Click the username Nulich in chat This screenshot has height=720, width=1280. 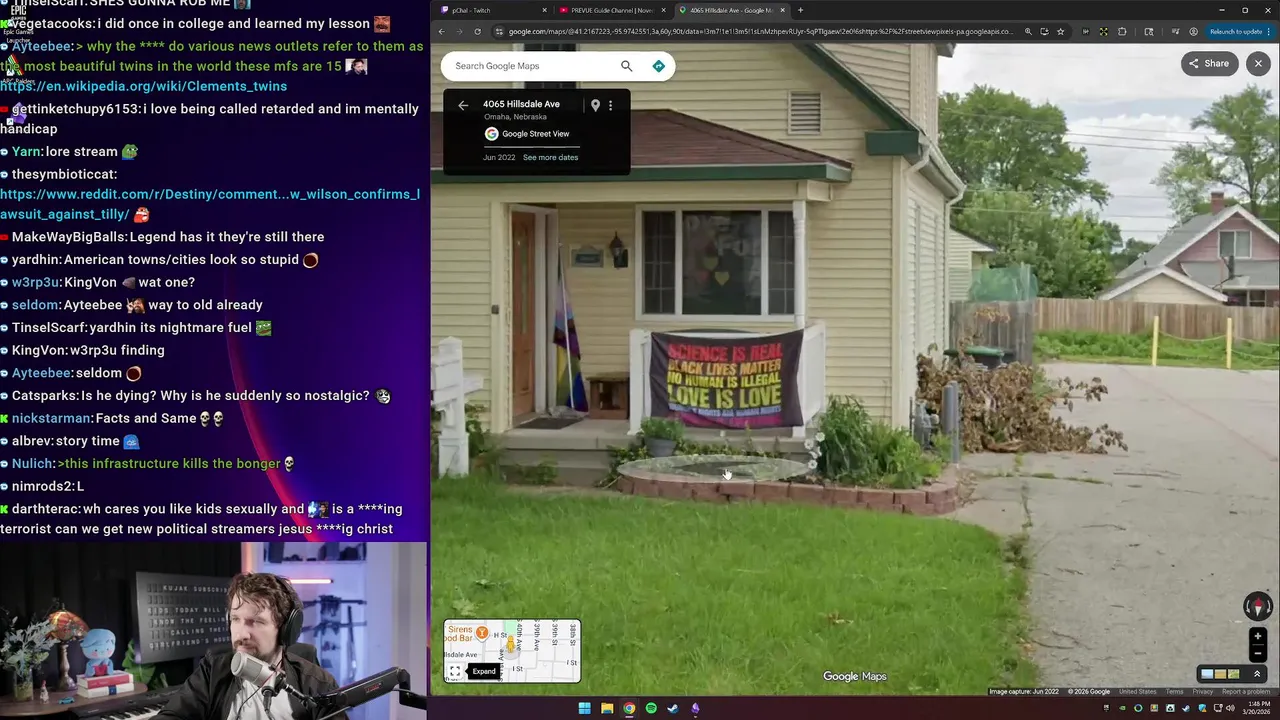pyautogui.click(x=33, y=464)
